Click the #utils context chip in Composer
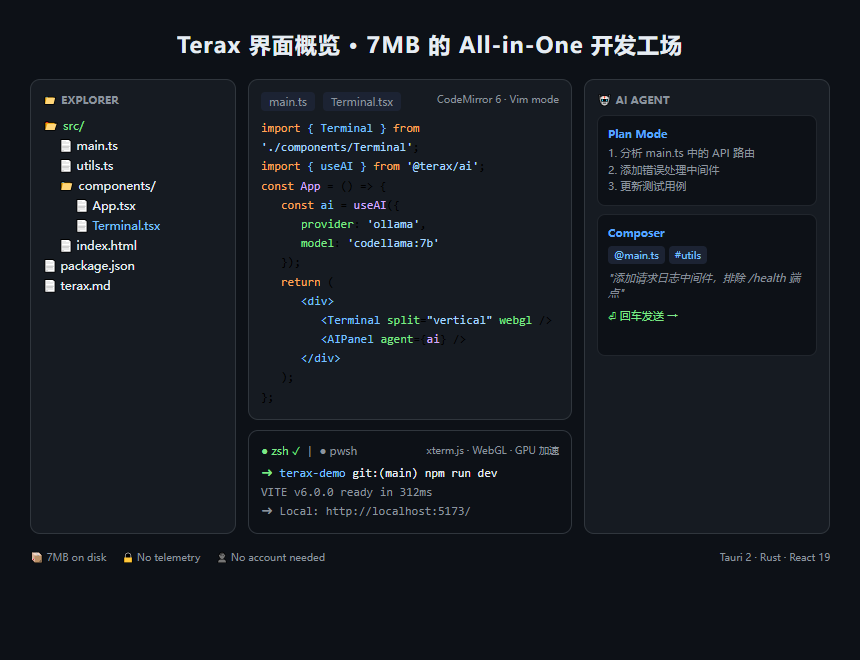This screenshot has width=860, height=660. point(688,255)
